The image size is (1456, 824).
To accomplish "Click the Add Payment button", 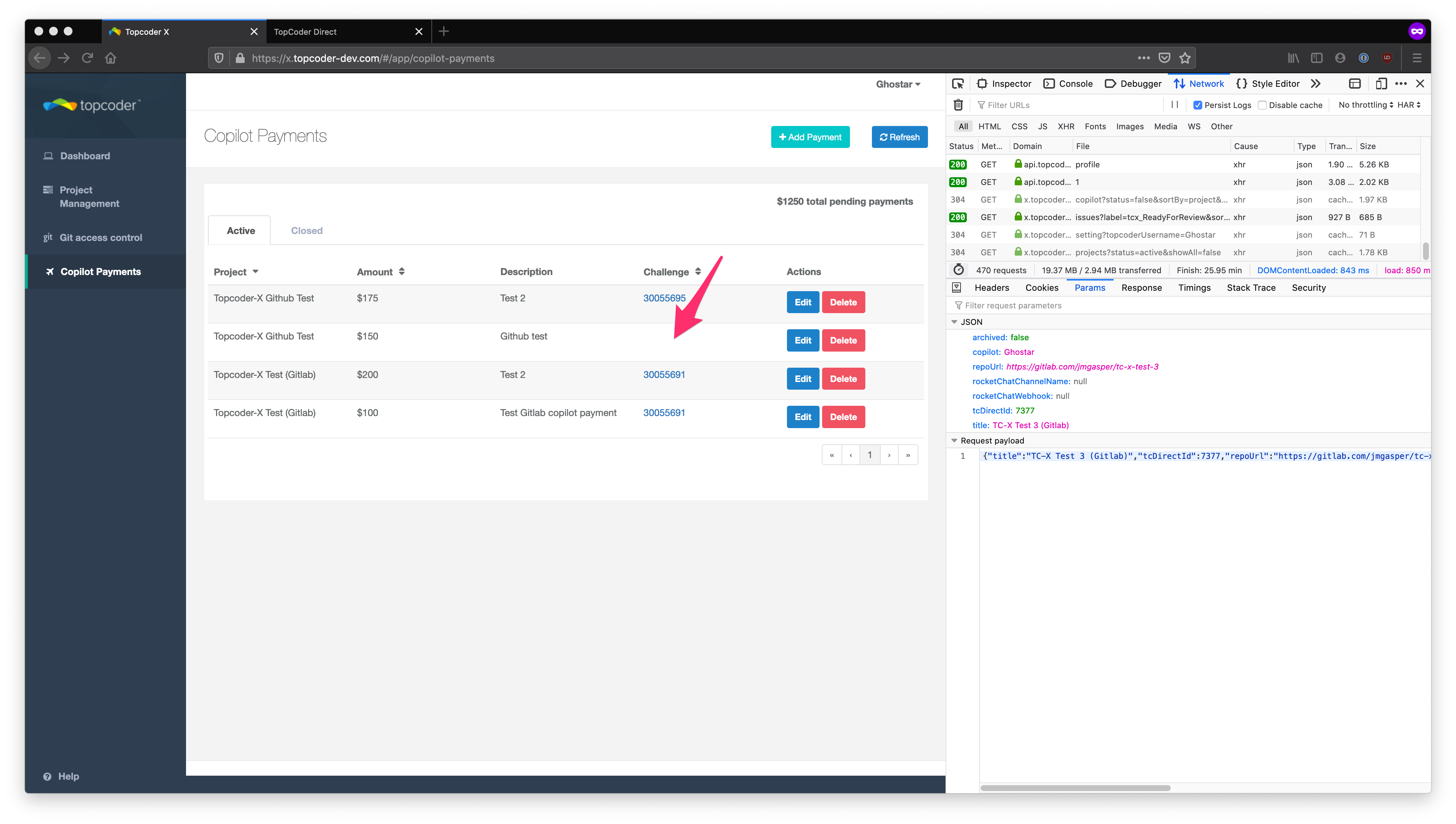I will coord(810,137).
